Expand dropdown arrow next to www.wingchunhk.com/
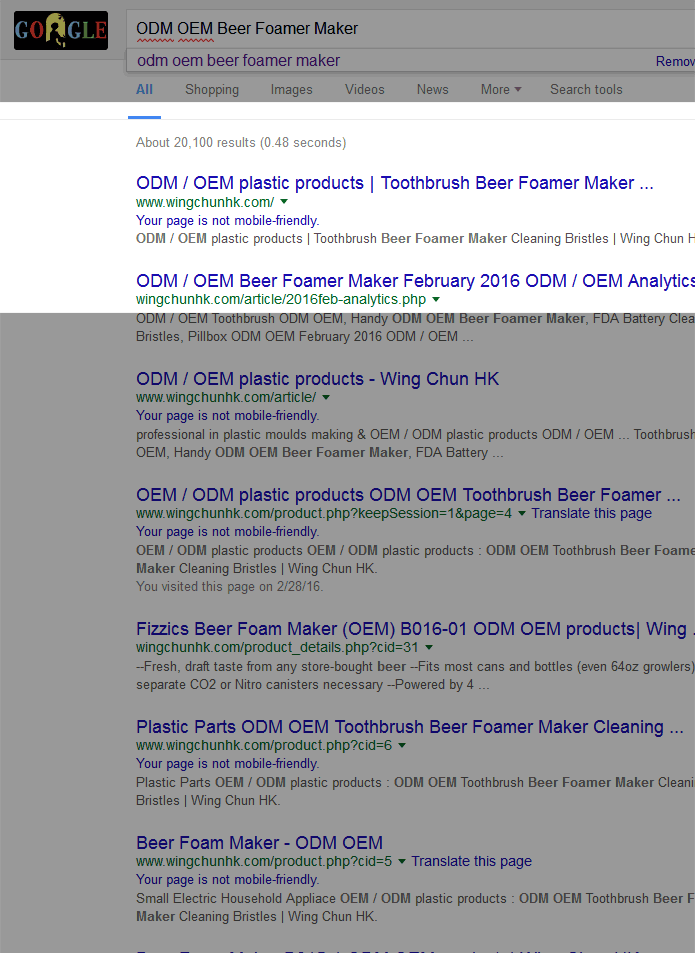Screen dimensions: 695x953 pyautogui.click(x=284, y=202)
